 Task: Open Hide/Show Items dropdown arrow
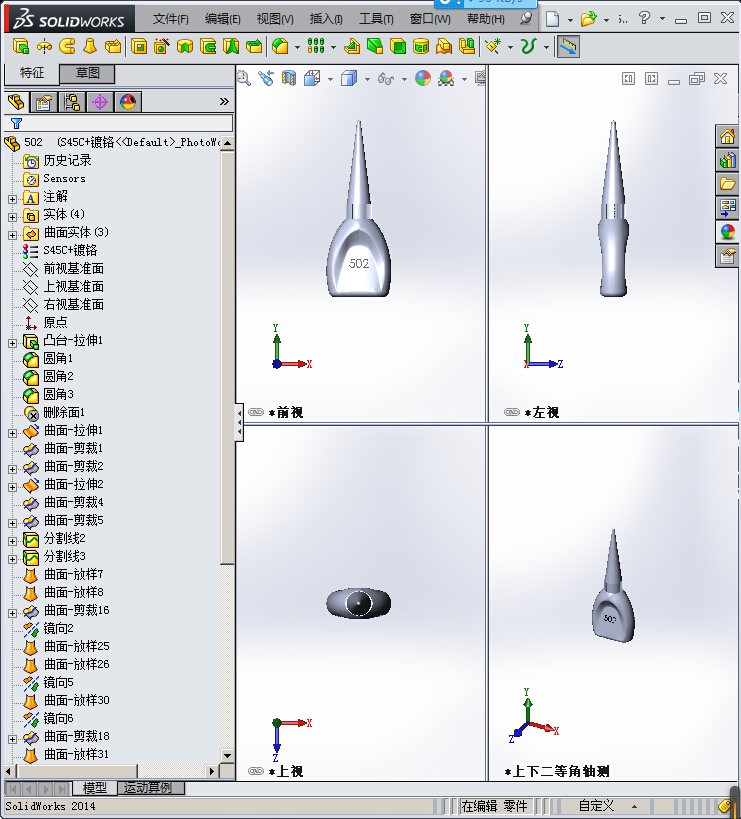(404, 79)
